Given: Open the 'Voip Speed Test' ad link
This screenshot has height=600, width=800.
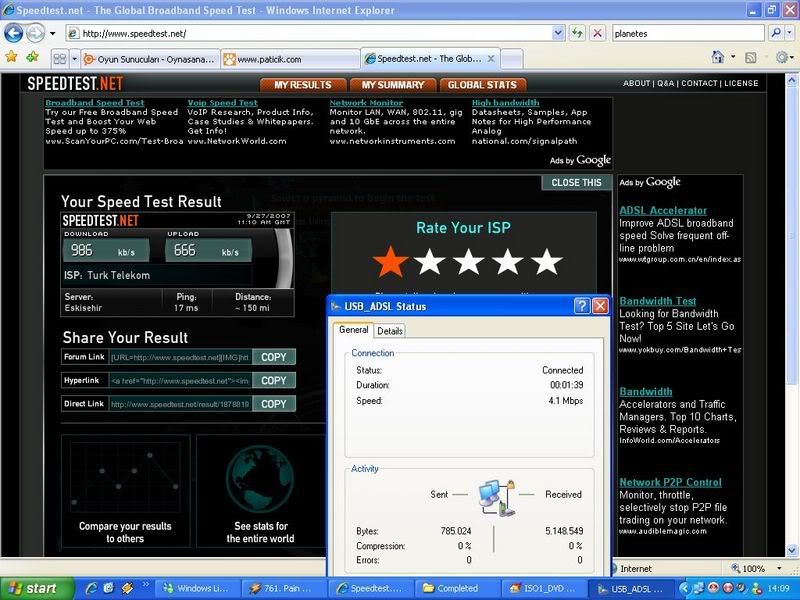Looking at the screenshot, I should 222,103.
